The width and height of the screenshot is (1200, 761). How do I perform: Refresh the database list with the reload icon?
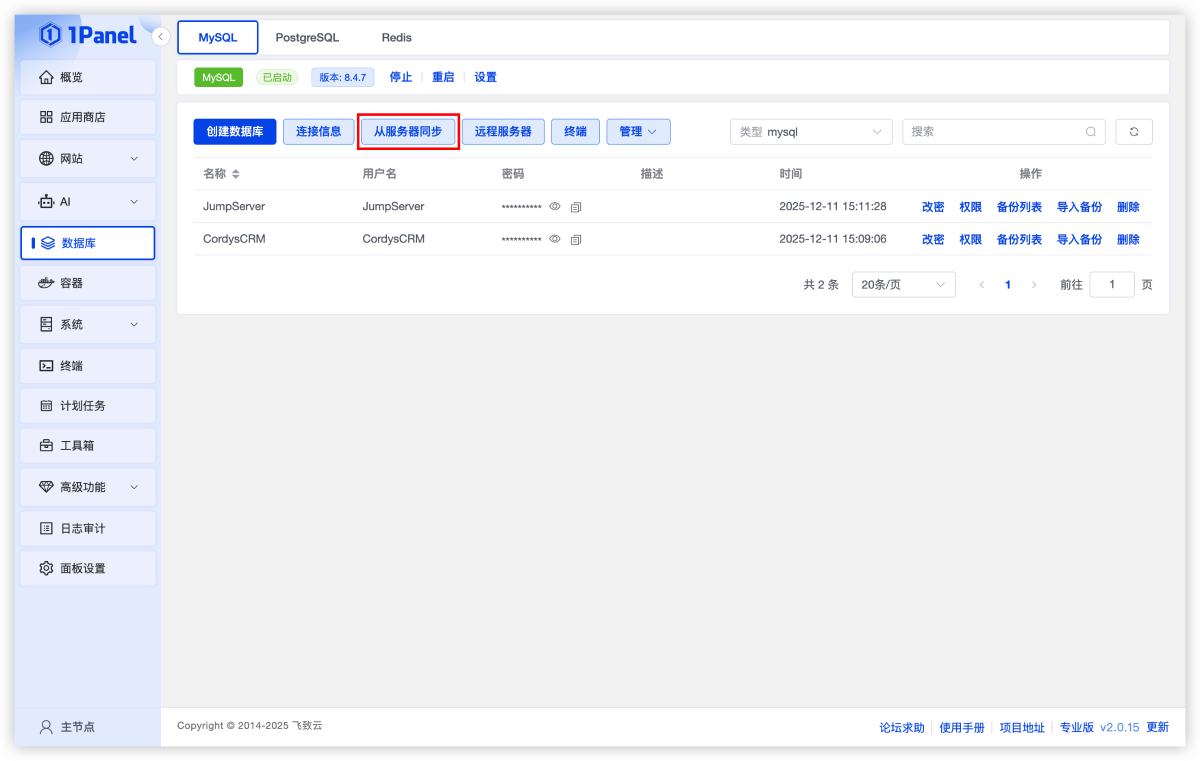[x=1133, y=131]
